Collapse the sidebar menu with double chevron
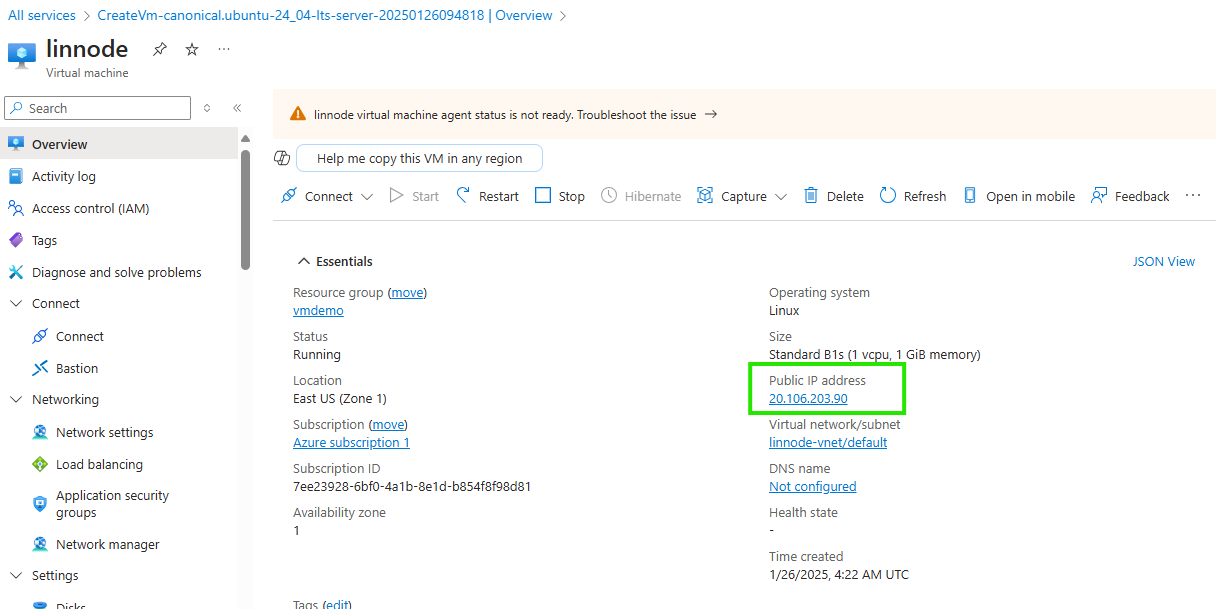1216x609 pixels. (x=237, y=108)
